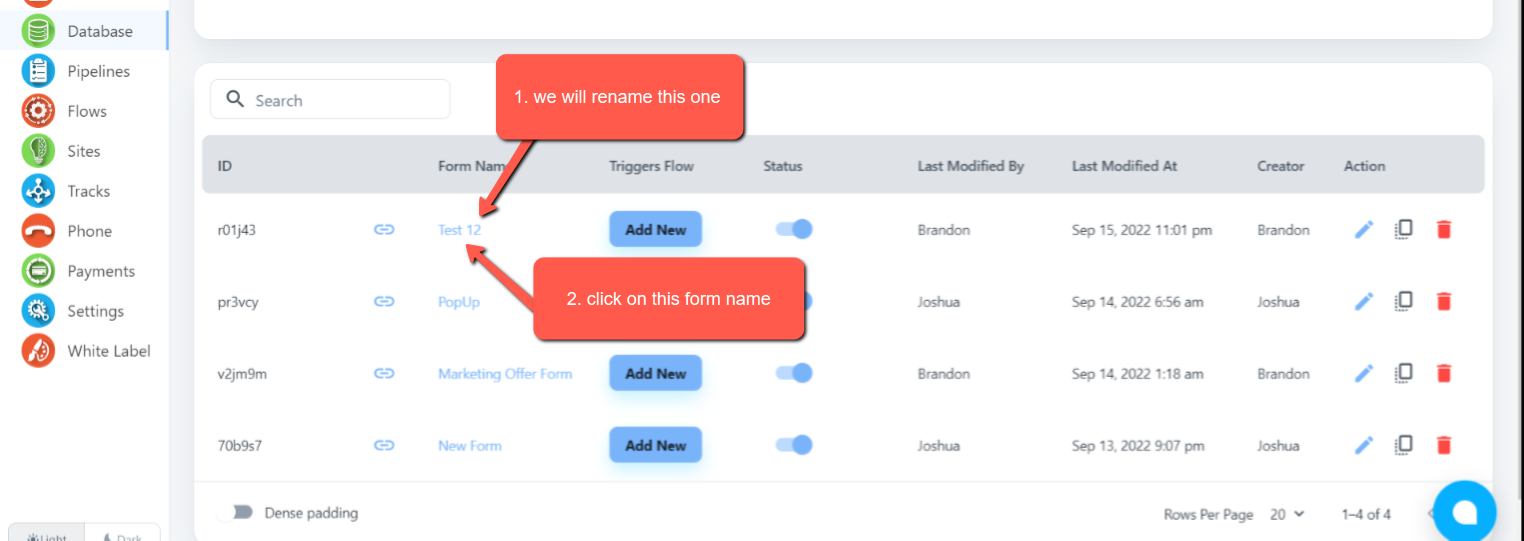Open the White Label section

[108, 351]
